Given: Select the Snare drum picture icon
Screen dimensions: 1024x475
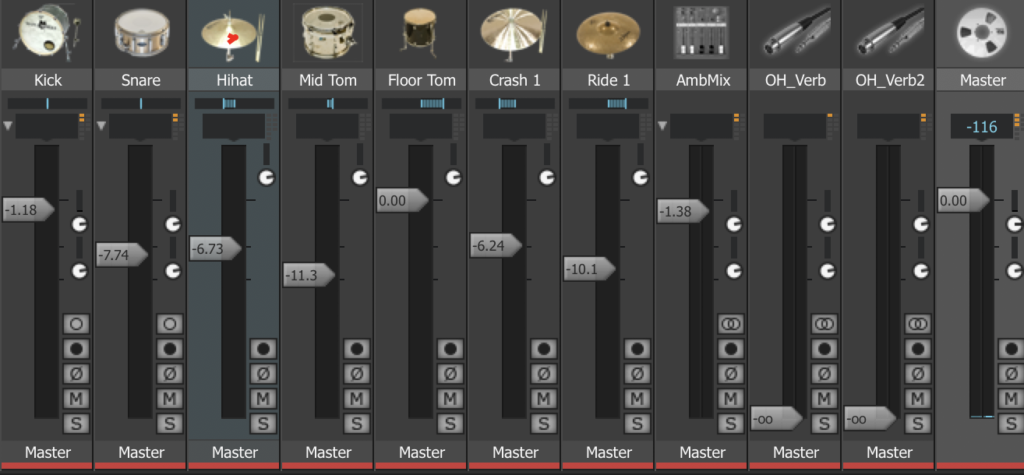Looking at the screenshot, I should tap(140, 32).
